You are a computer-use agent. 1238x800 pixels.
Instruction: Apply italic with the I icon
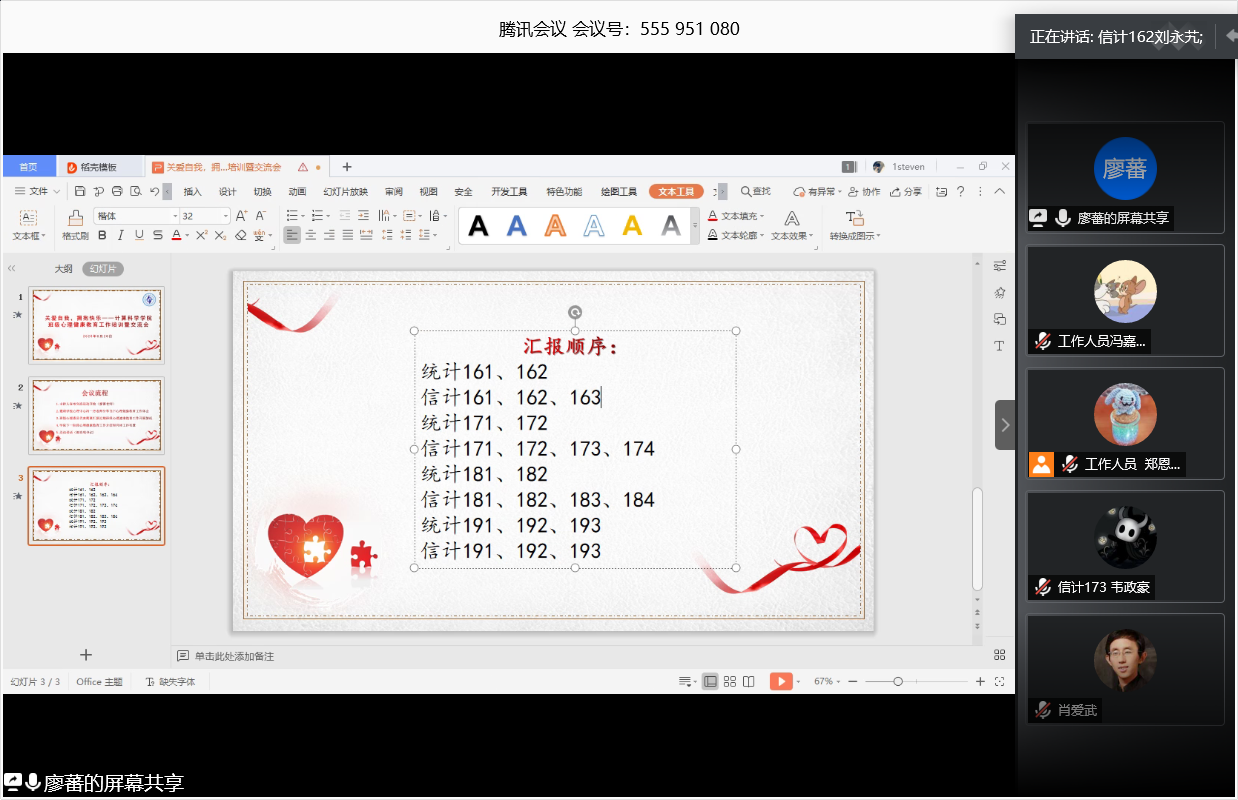[x=119, y=235]
